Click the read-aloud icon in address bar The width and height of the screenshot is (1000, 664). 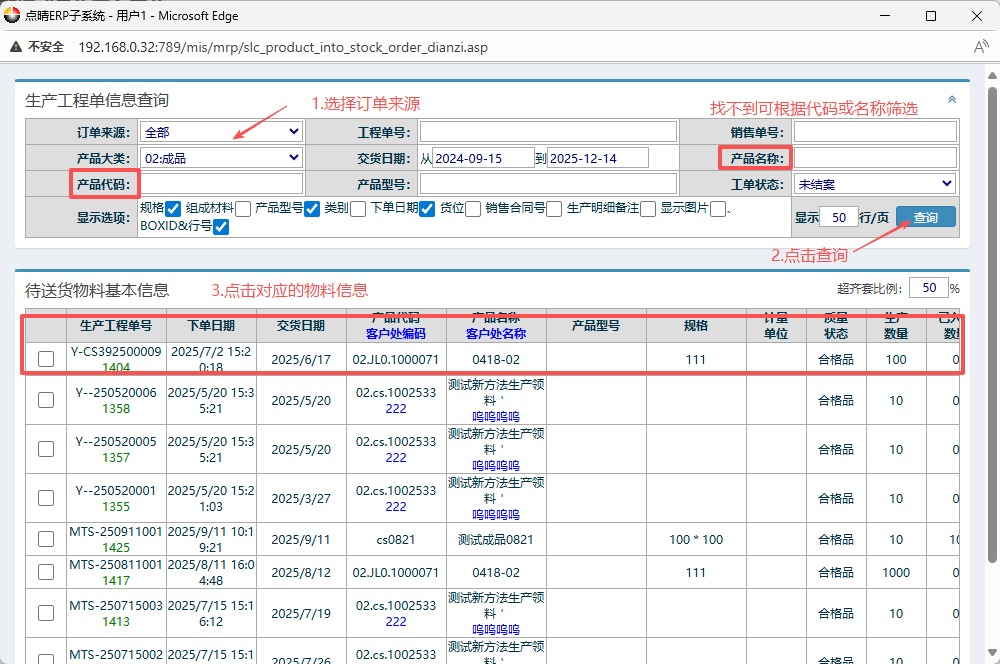coord(980,47)
